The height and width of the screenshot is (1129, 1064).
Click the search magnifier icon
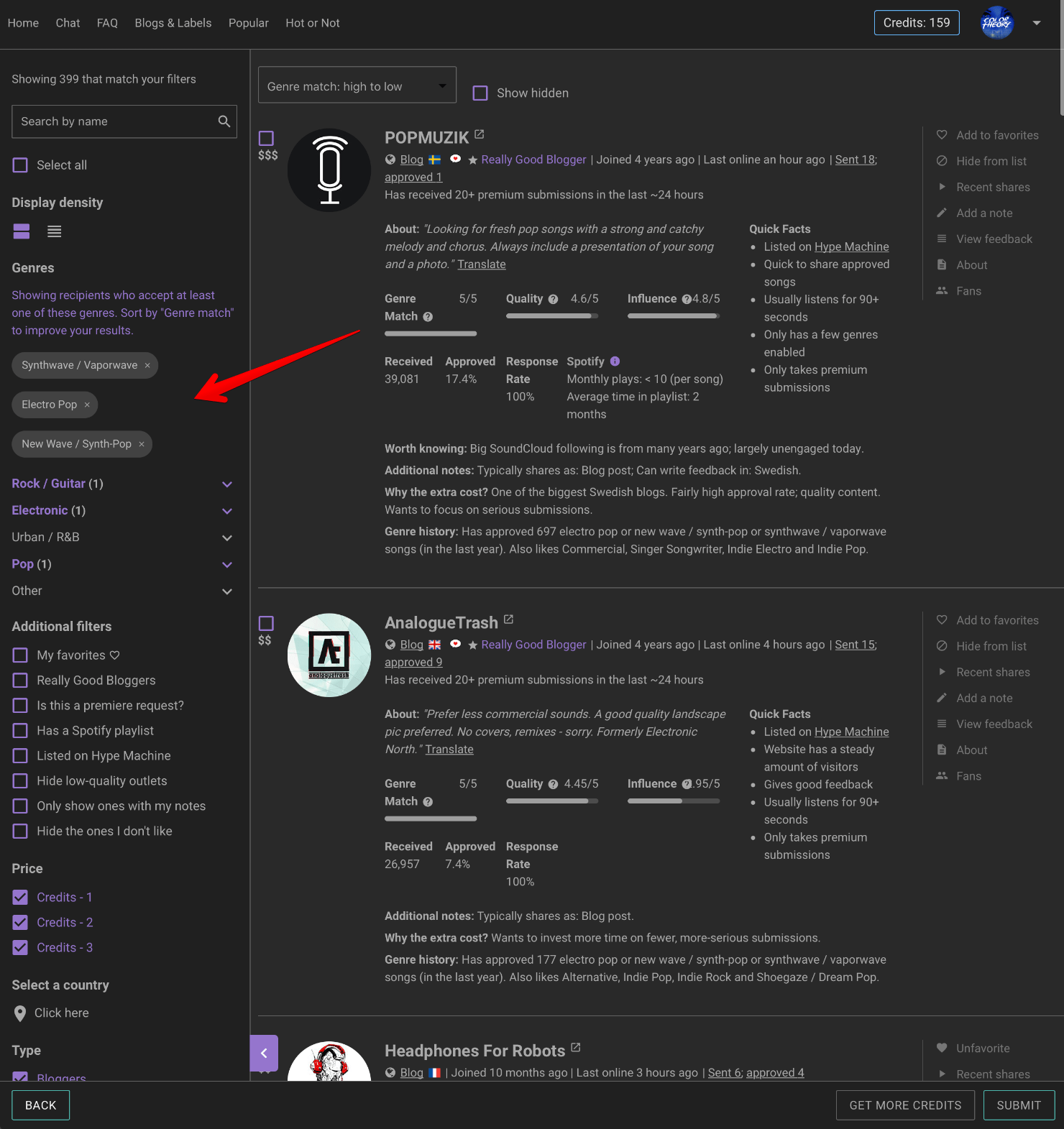point(224,121)
